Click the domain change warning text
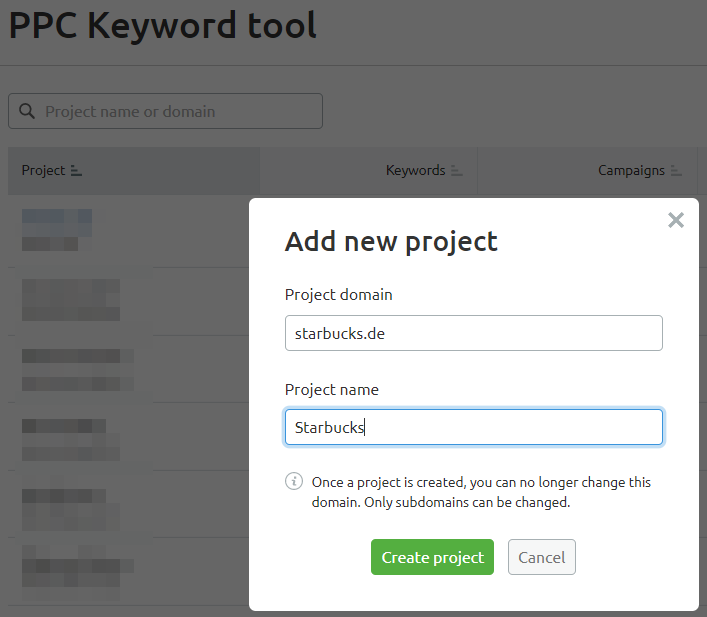 tap(481, 492)
